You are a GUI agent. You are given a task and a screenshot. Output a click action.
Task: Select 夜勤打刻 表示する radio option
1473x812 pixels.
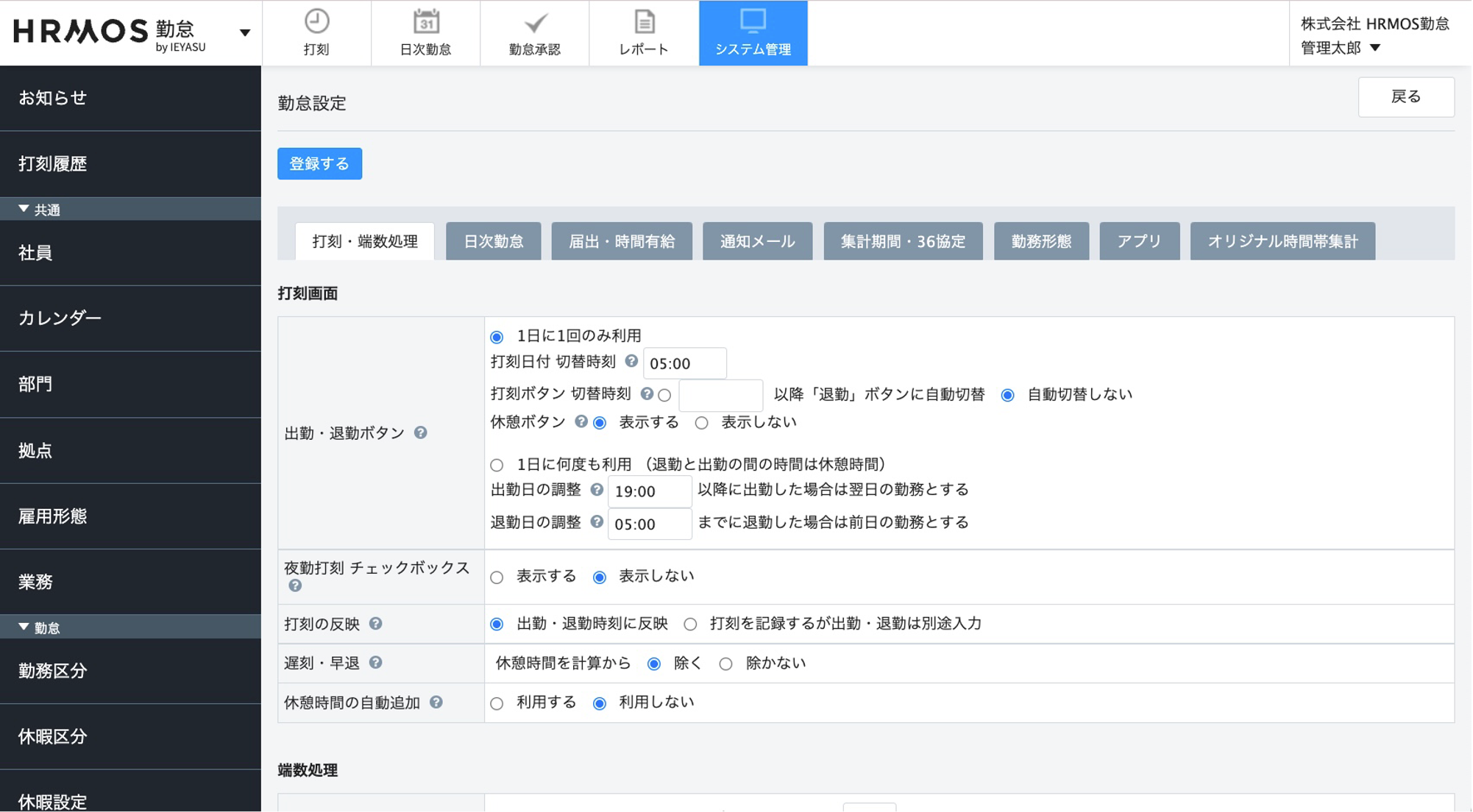pos(497,577)
